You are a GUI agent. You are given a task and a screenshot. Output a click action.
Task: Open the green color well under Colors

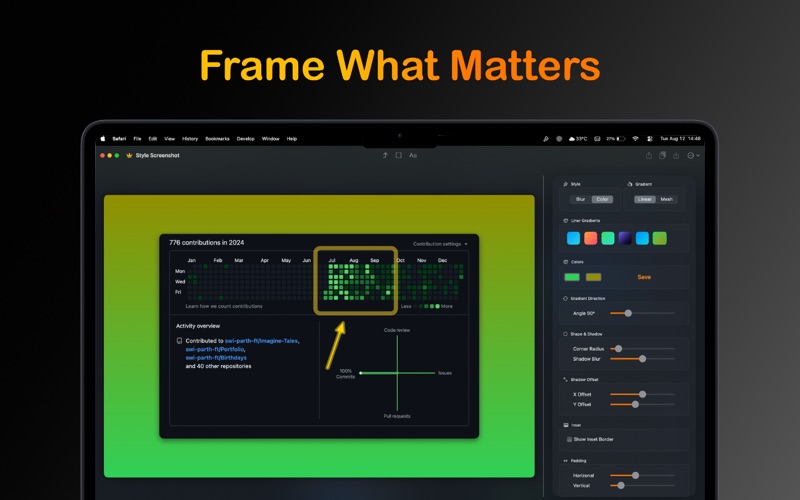click(572, 277)
